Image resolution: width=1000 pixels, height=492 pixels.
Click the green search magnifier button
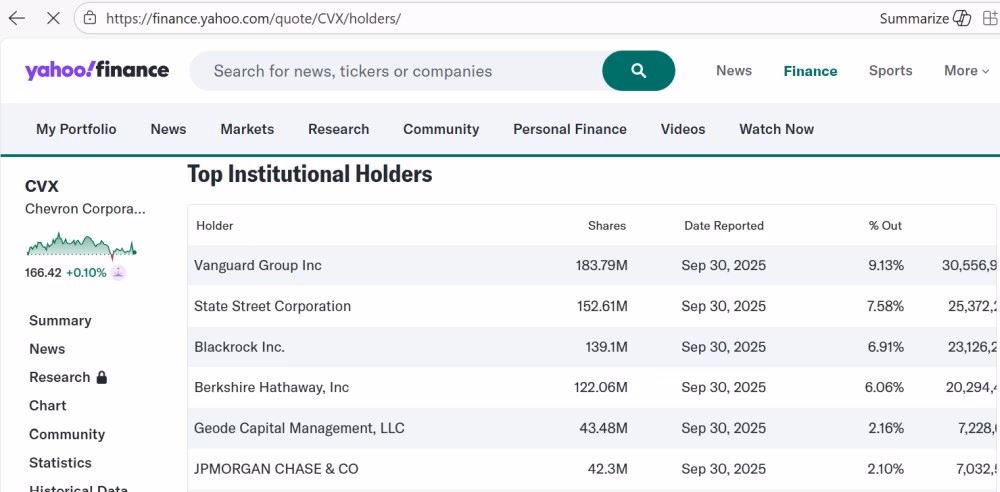pyautogui.click(x=638, y=71)
